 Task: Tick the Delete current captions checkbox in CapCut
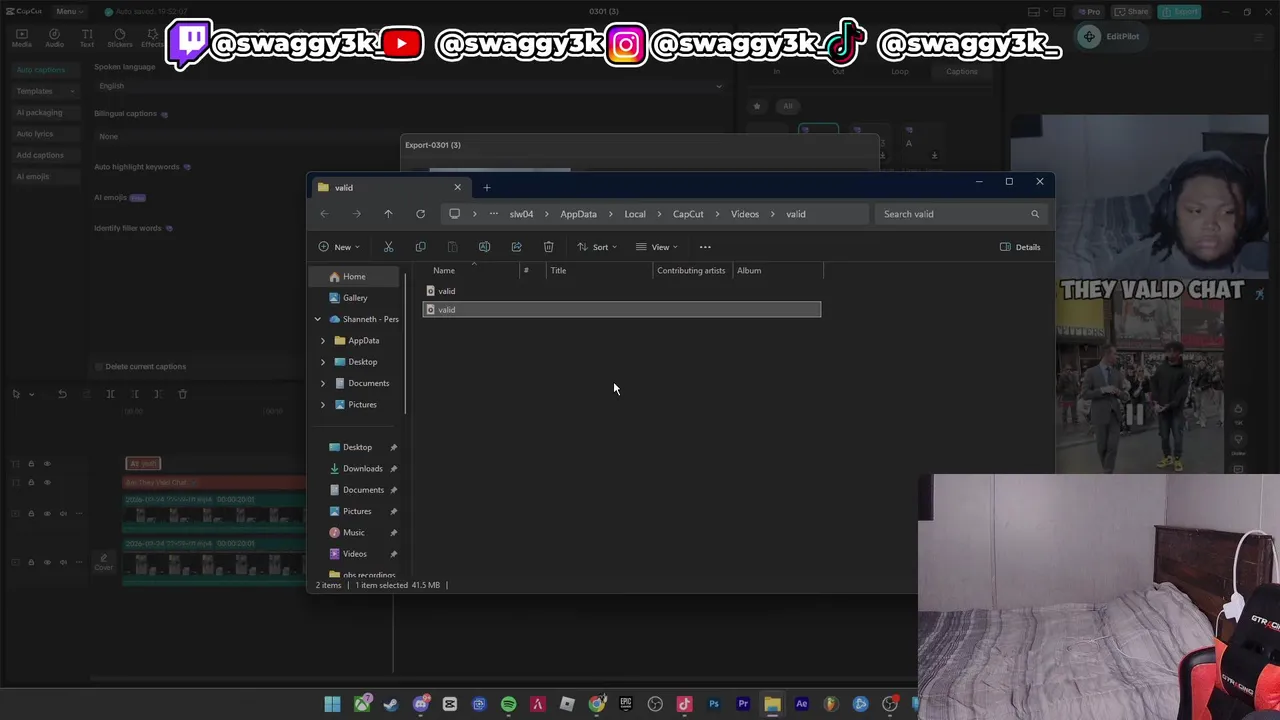[99, 367]
